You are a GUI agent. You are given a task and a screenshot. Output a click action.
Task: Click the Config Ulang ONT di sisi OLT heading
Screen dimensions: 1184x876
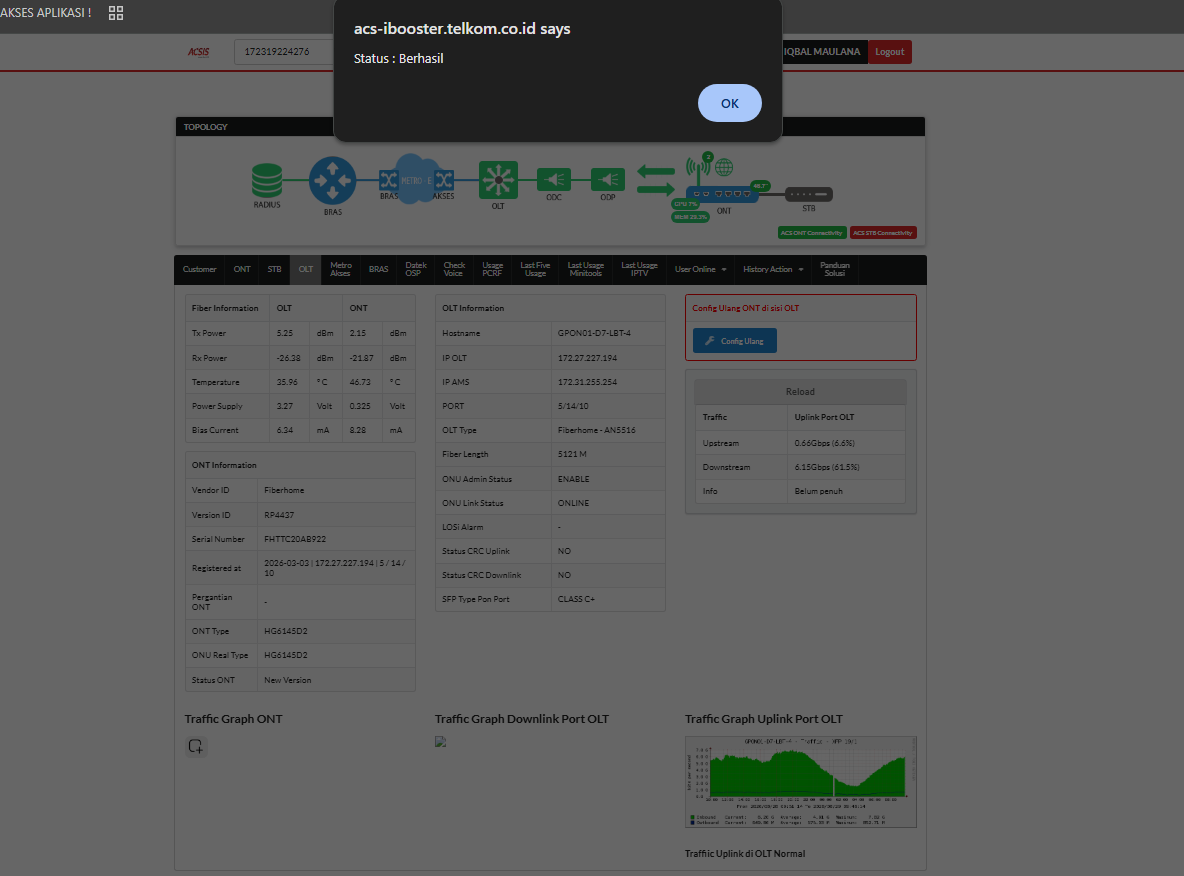745,308
